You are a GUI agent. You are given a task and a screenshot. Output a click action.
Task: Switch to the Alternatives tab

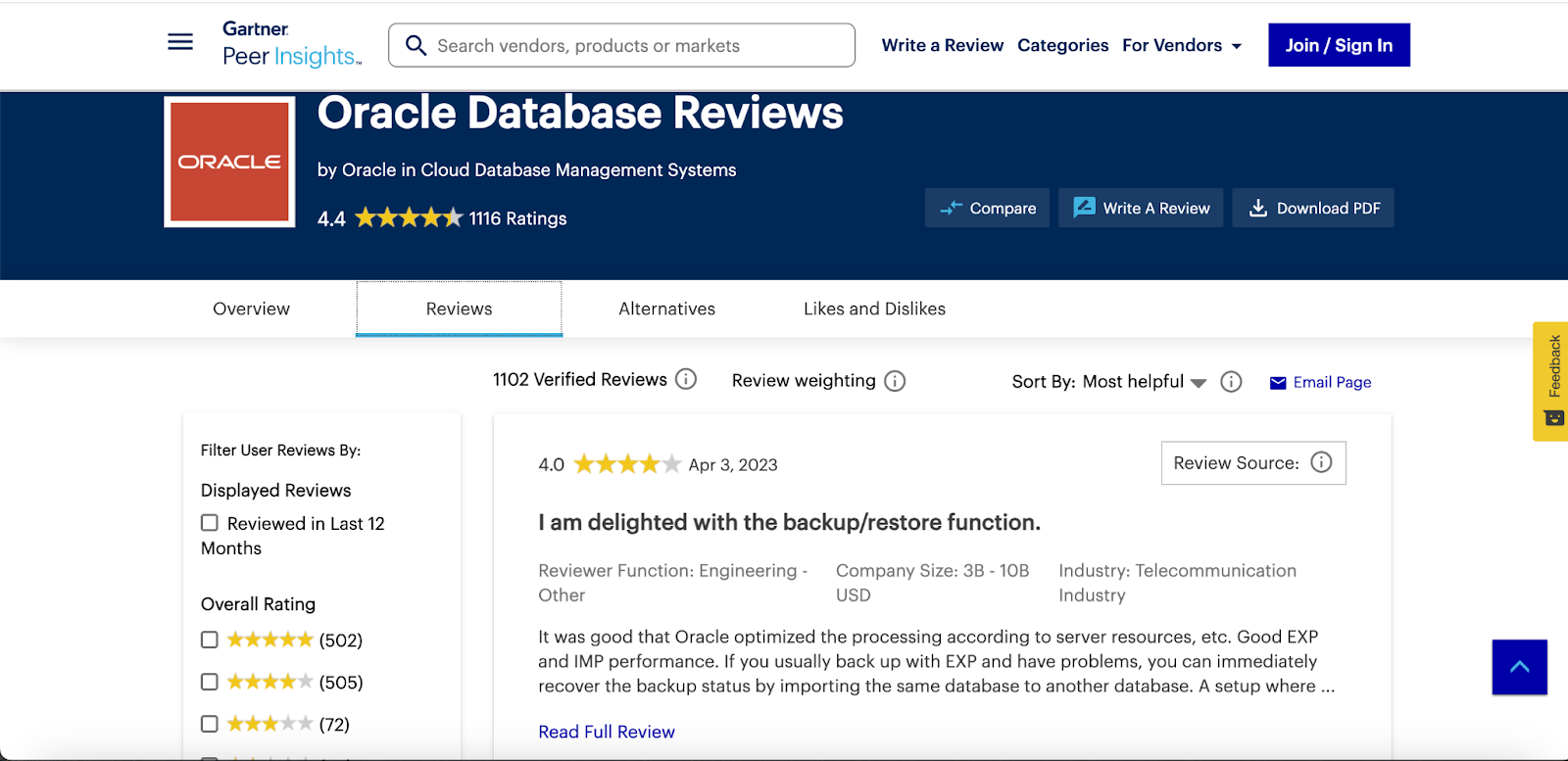[666, 309]
